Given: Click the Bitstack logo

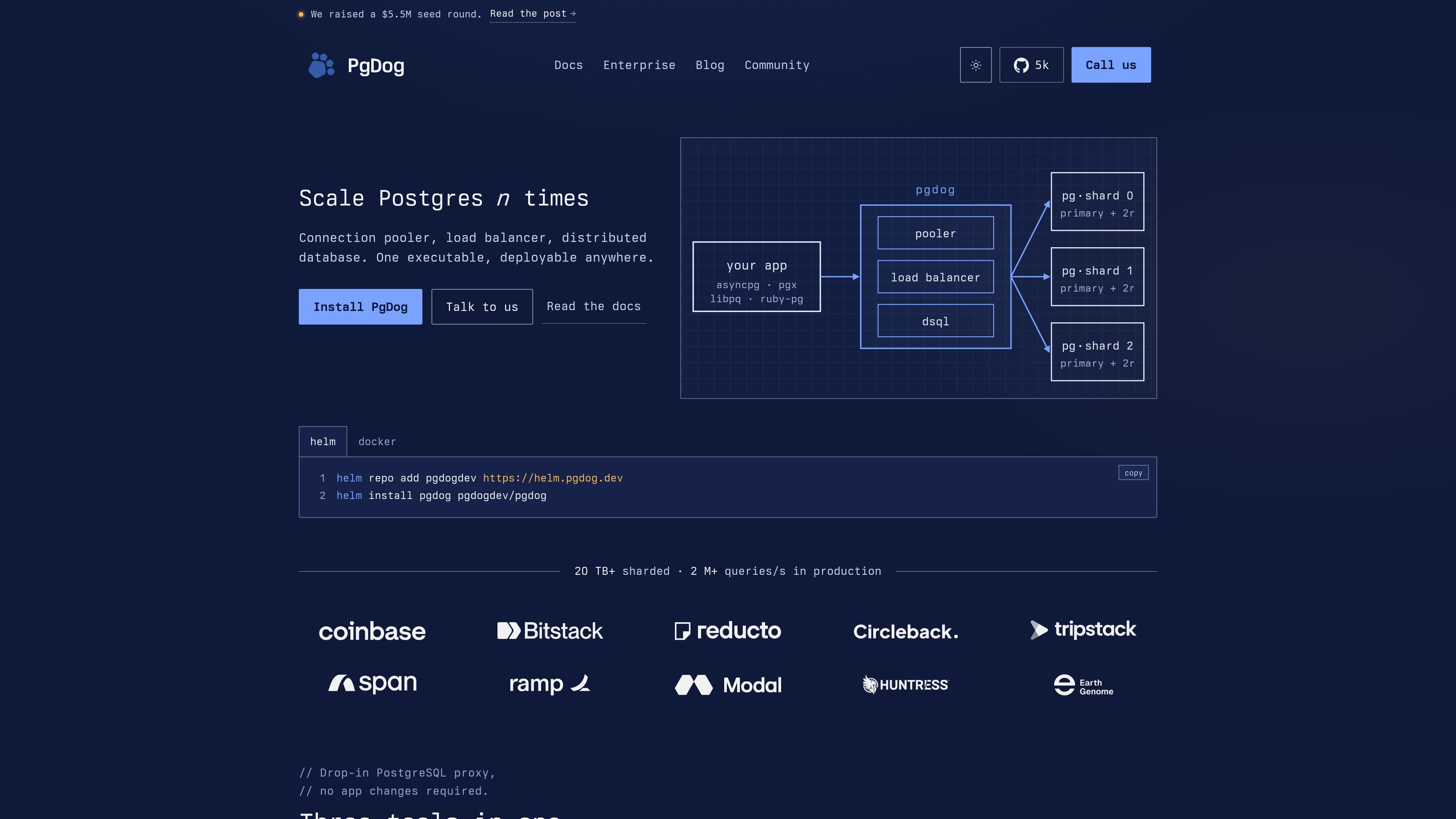Looking at the screenshot, I should point(550,631).
